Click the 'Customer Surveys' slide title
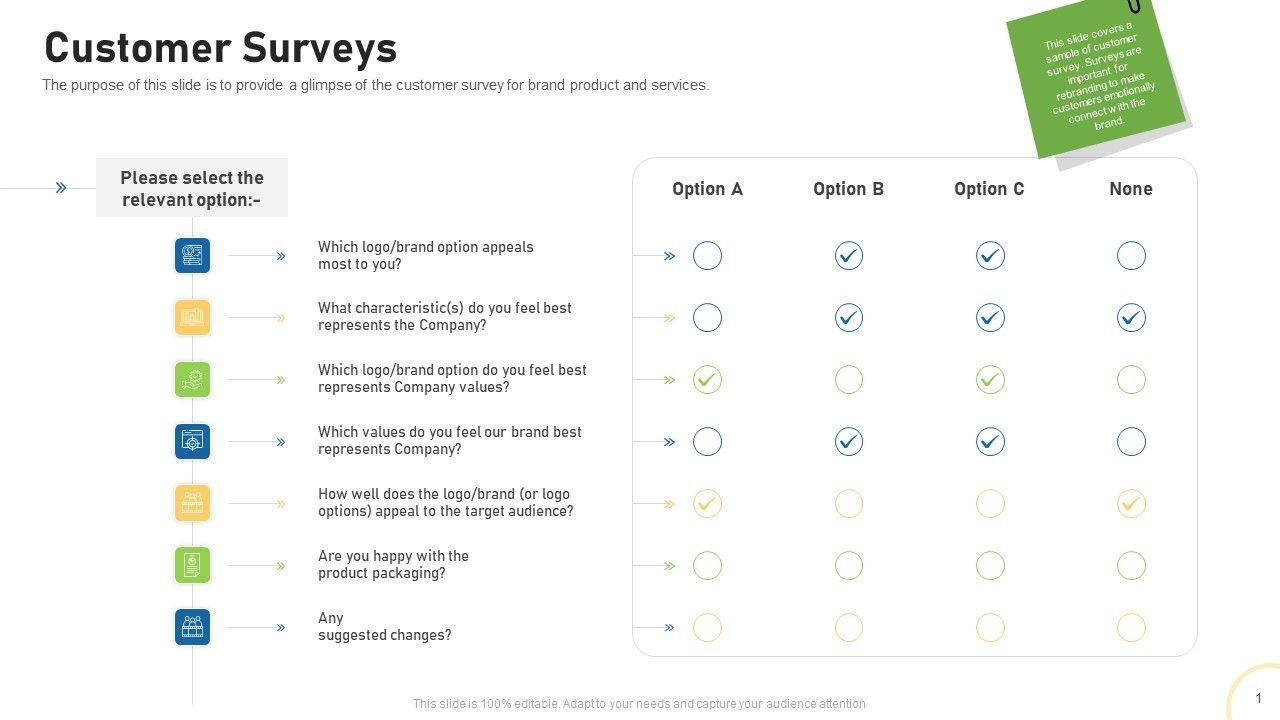 click(x=221, y=48)
